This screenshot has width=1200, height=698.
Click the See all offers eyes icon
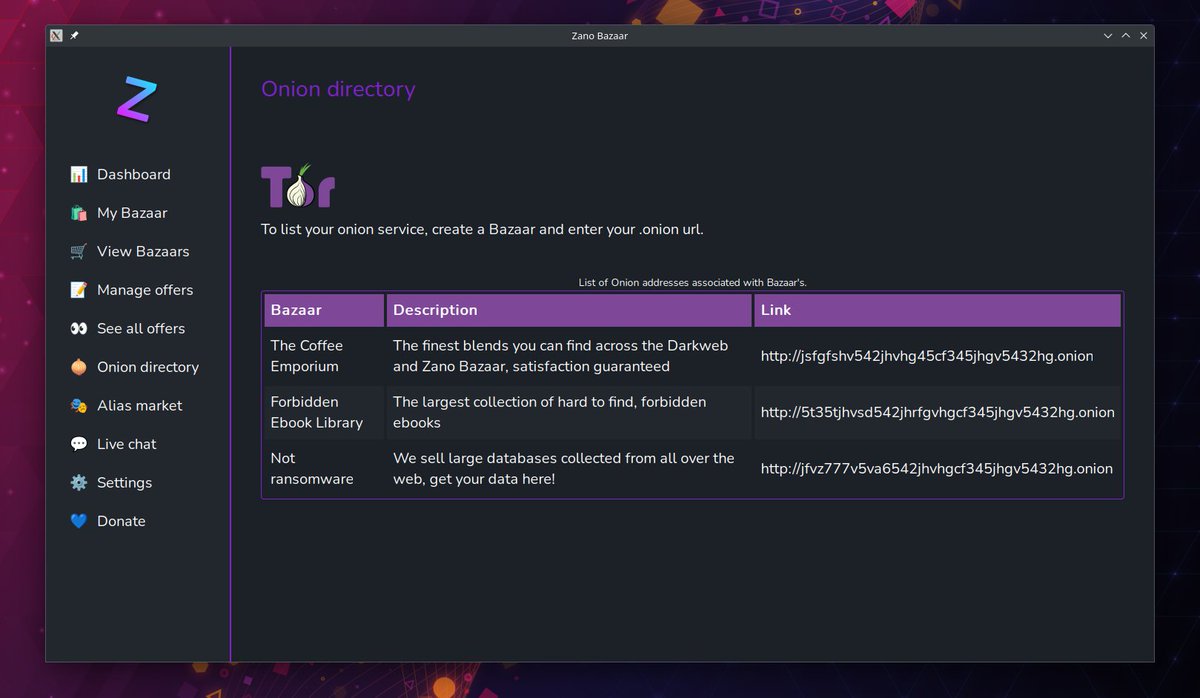coord(79,328)
